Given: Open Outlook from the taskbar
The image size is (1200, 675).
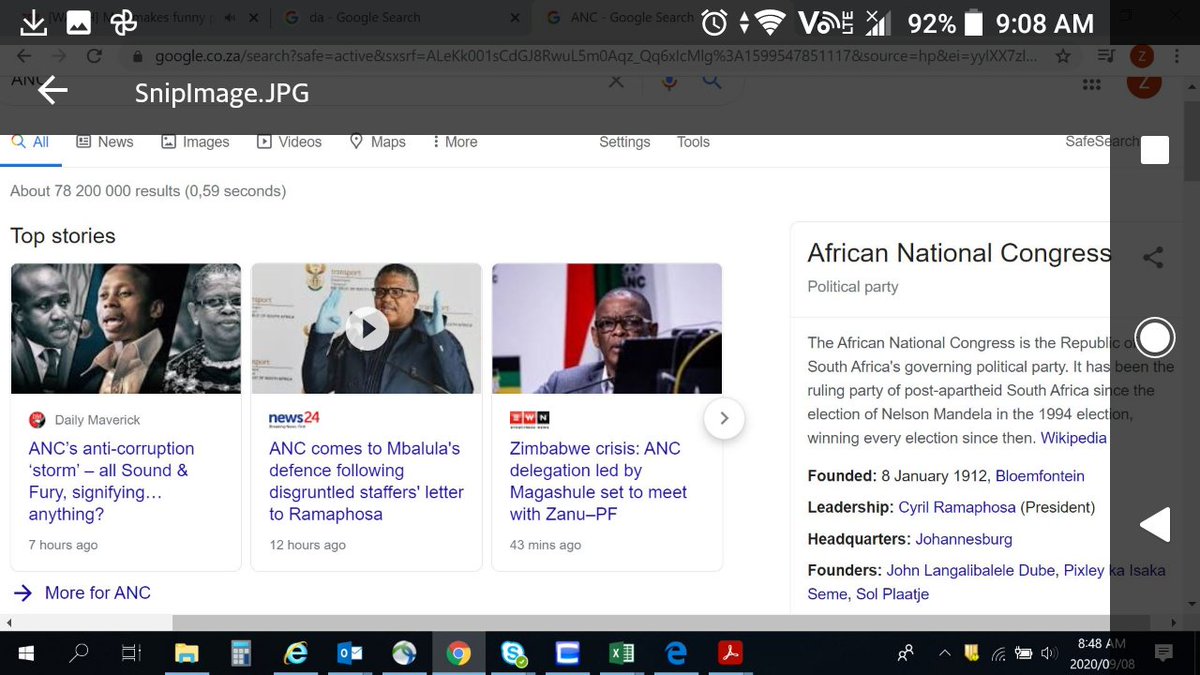Looking at the screenshot, I should tap(350, 654).
